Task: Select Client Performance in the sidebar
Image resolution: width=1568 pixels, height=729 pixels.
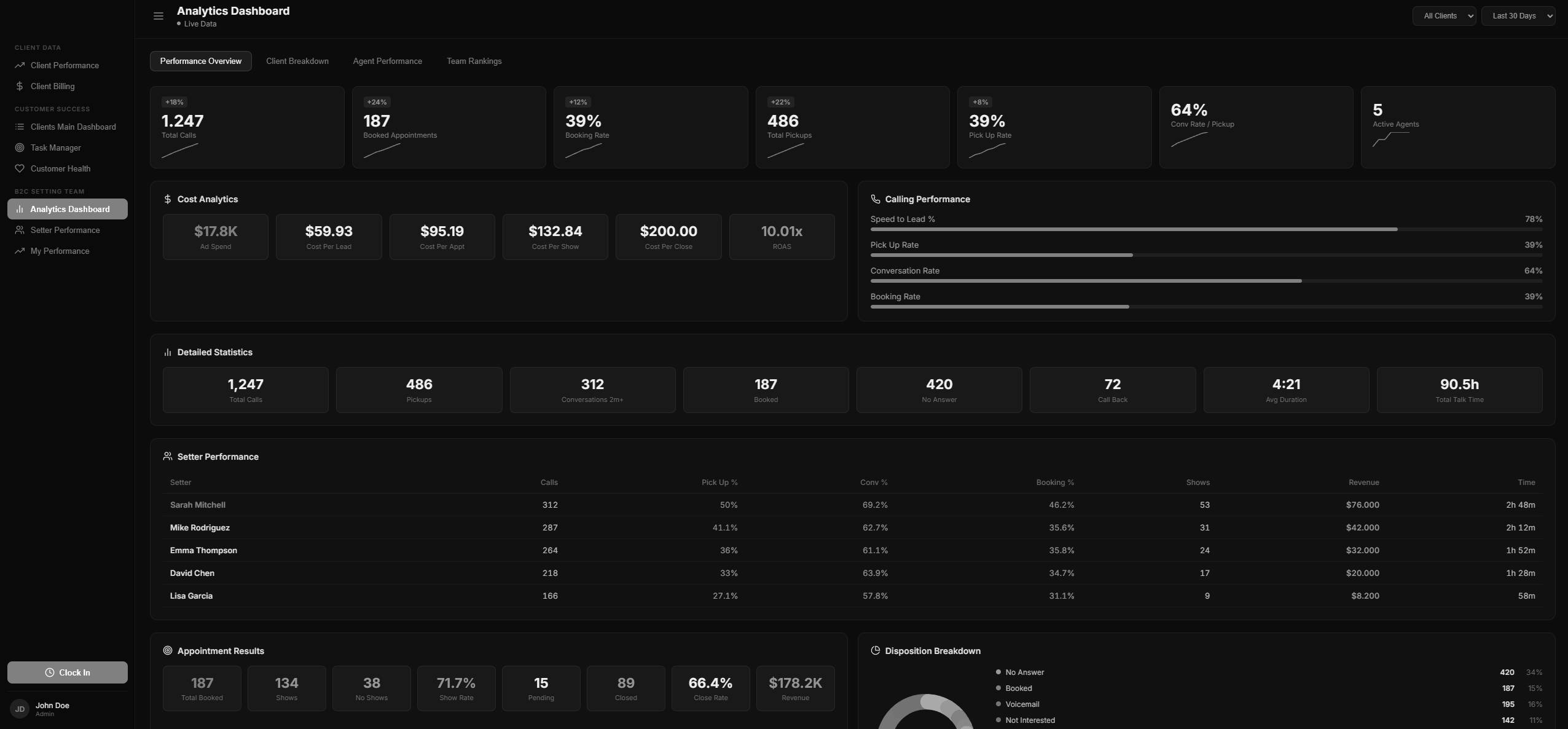Action: click(64, 65)
